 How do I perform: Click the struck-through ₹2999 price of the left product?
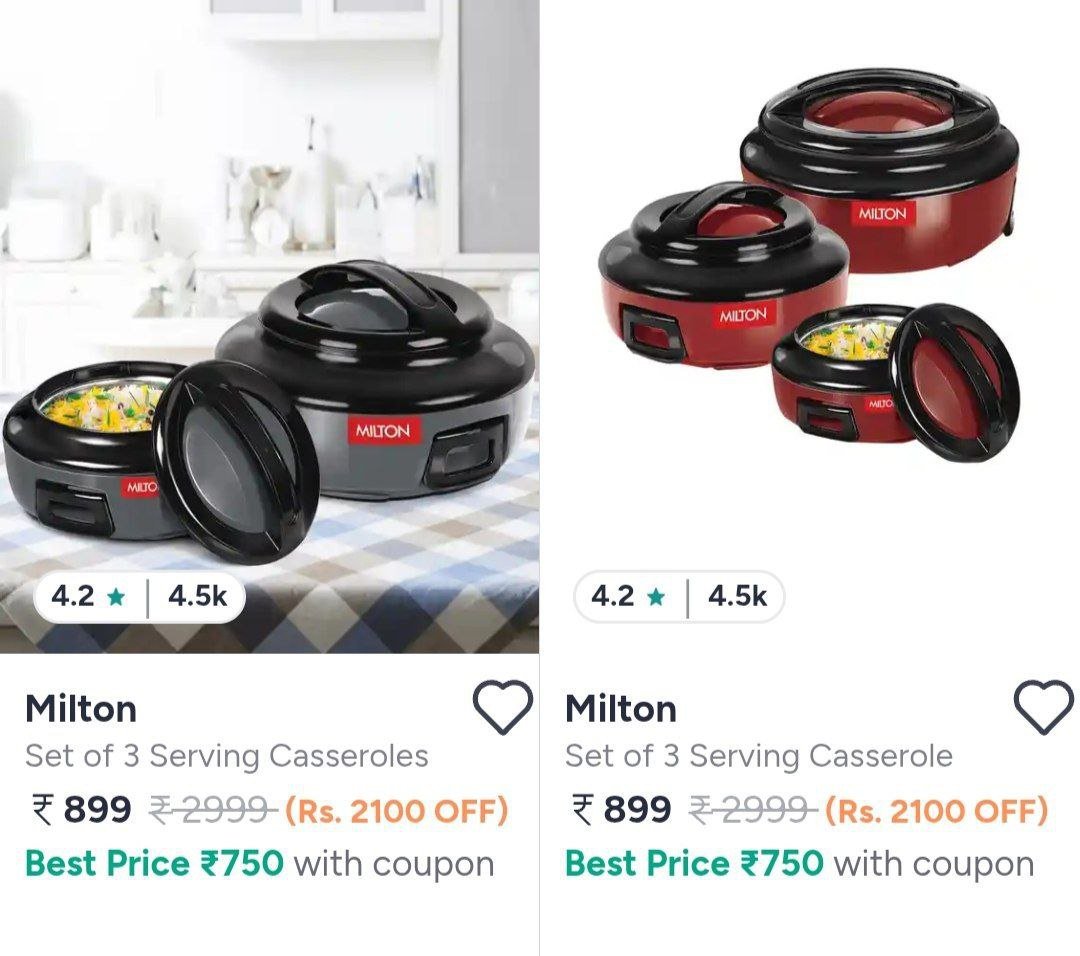click(214, 810)
